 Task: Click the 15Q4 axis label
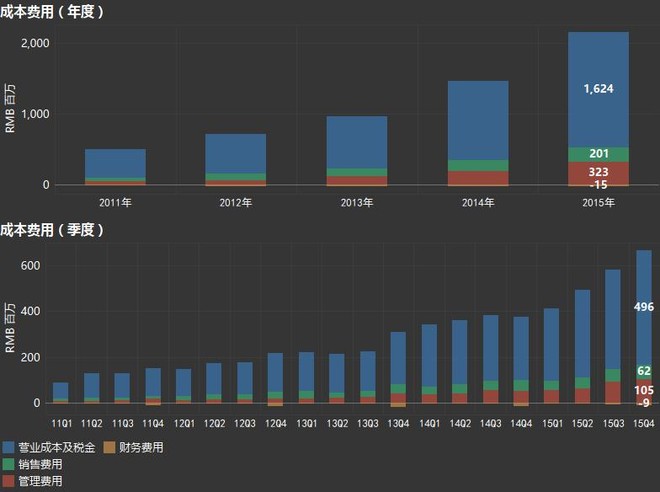[644, 423]
